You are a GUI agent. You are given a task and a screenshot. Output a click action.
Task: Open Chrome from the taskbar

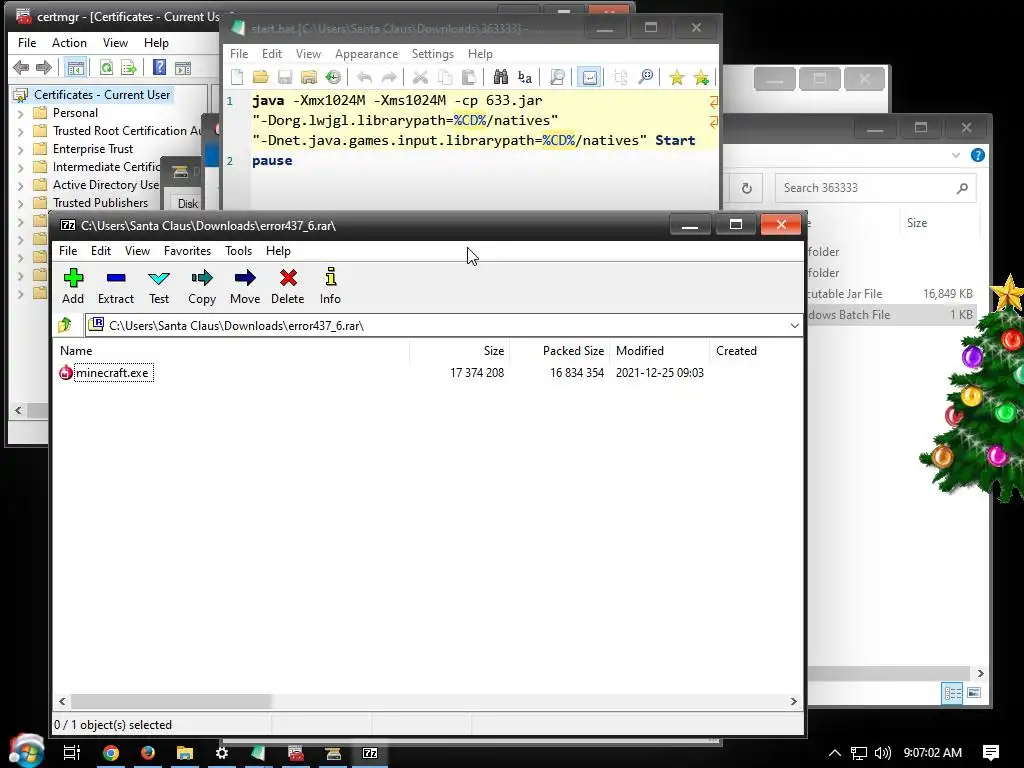pos(111,753)
